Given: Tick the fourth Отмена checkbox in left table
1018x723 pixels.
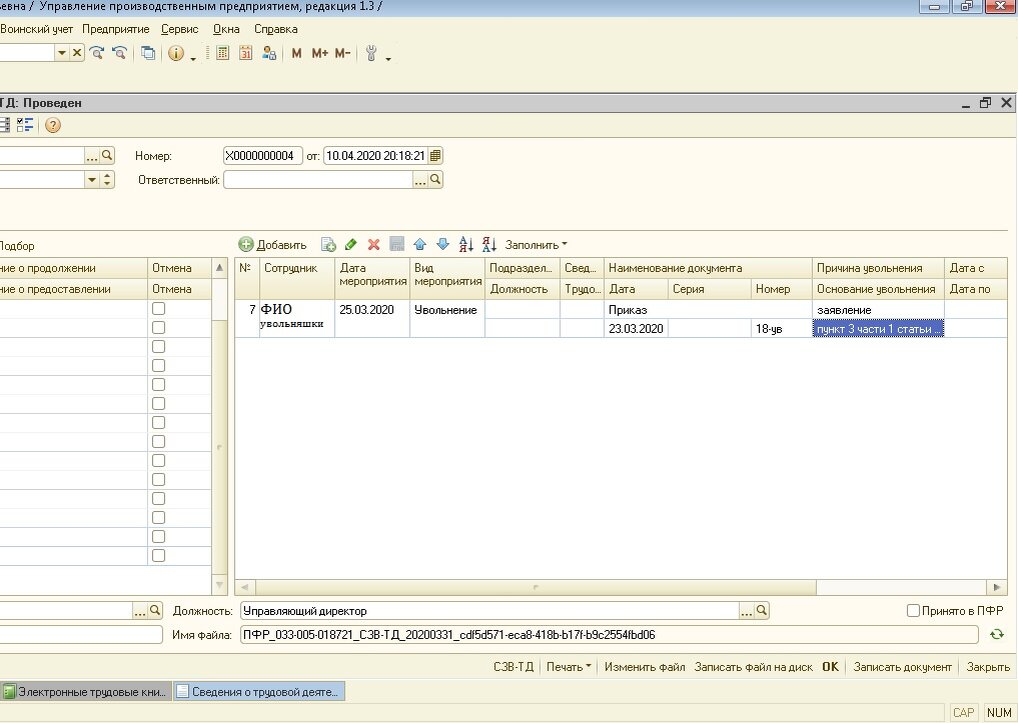Looking at the screenshot, I should coord(158,365).
